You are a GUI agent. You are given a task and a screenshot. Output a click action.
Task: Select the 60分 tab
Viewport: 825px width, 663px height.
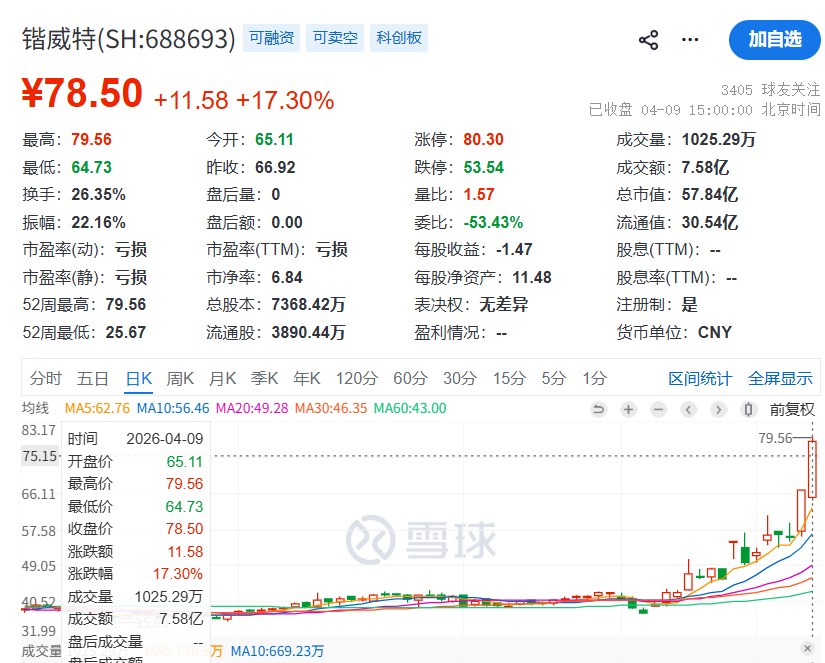tap(410, 378)
